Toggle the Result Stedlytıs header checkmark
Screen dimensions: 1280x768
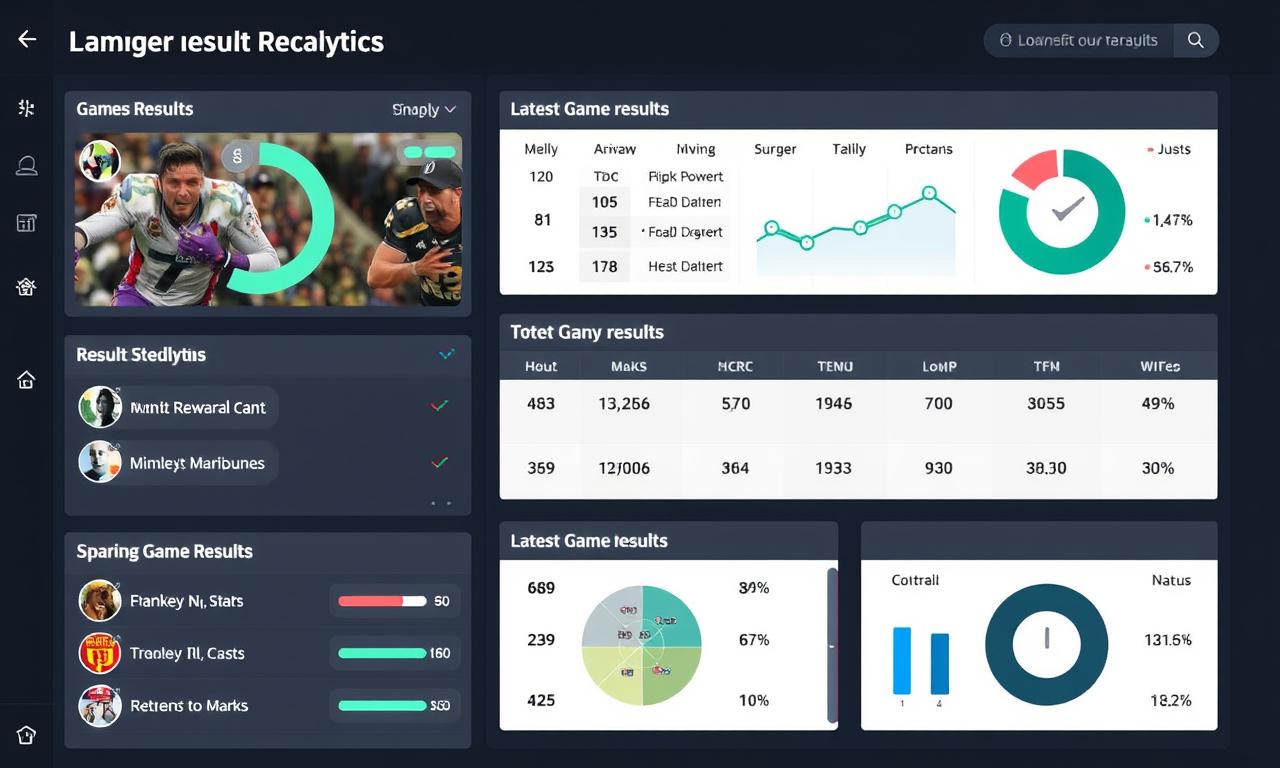tap(447, 354)
